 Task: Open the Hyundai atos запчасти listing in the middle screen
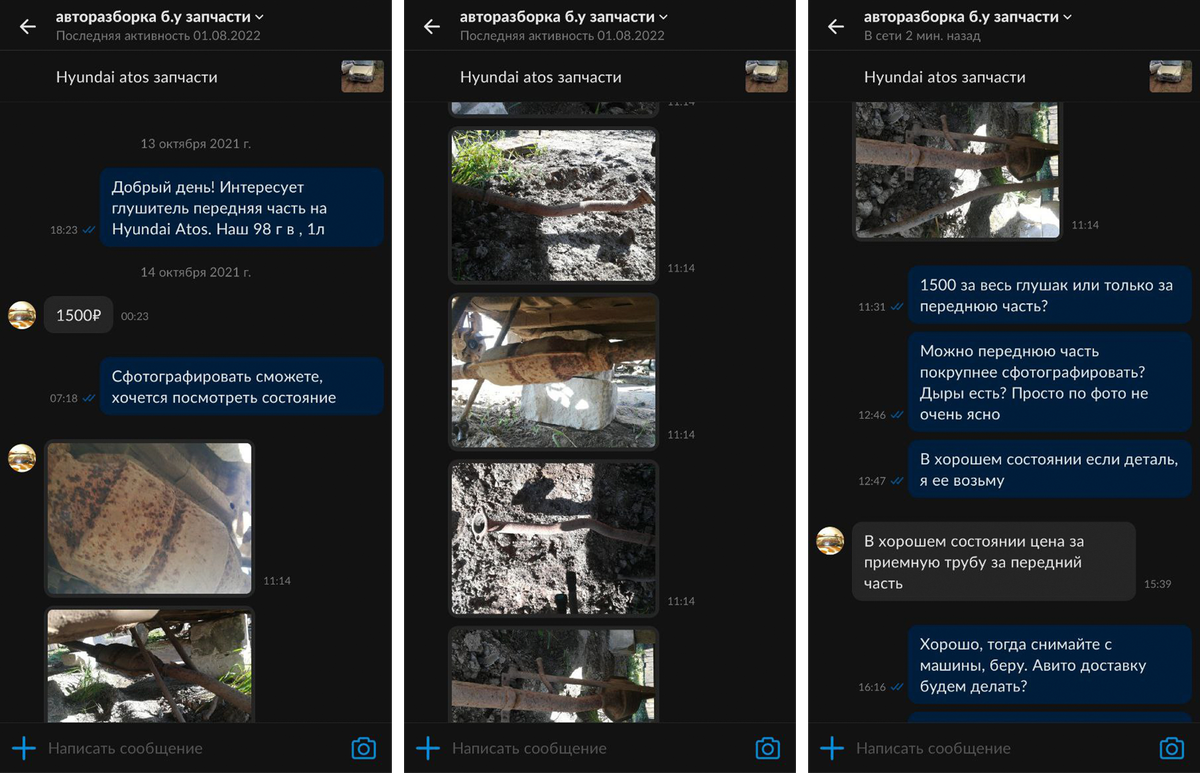coord(540,77)
